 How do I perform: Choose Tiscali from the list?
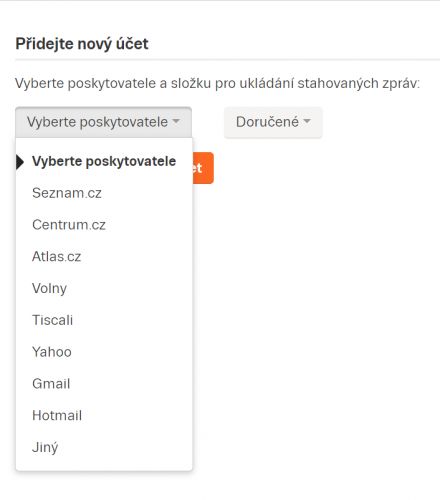104,320
